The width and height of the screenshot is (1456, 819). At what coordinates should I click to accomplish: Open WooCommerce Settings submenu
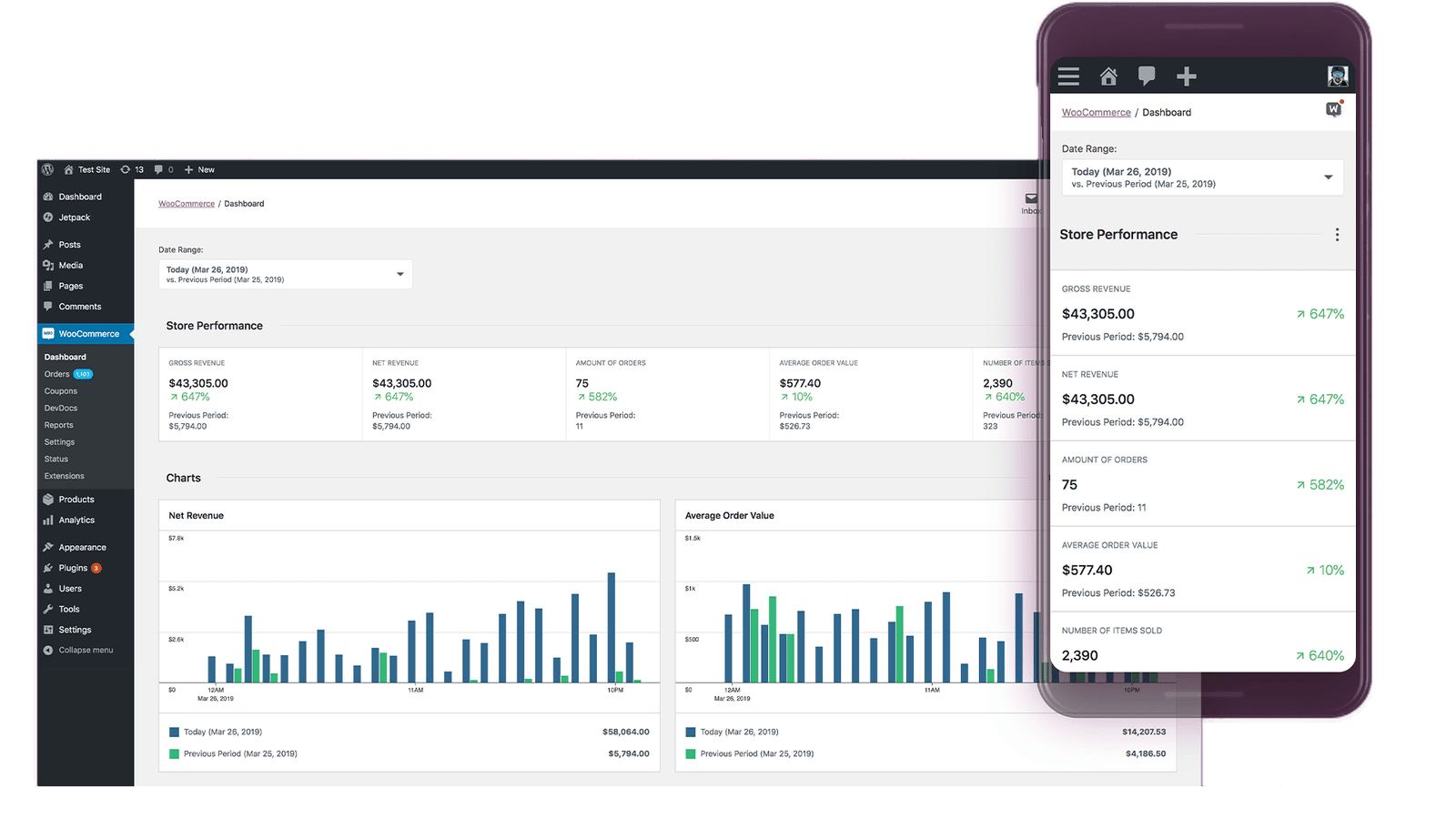[x=59, y=442]
